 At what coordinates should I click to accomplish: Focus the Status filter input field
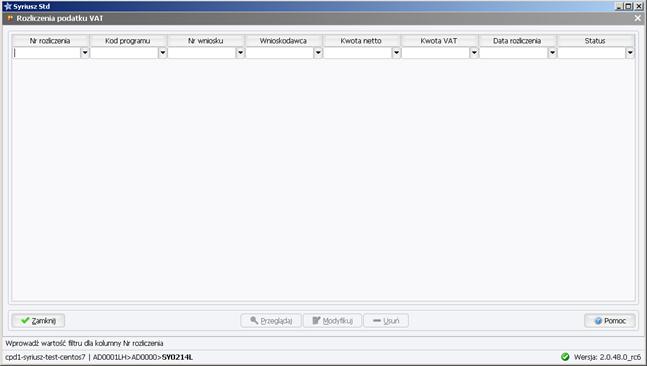point(592,53)
